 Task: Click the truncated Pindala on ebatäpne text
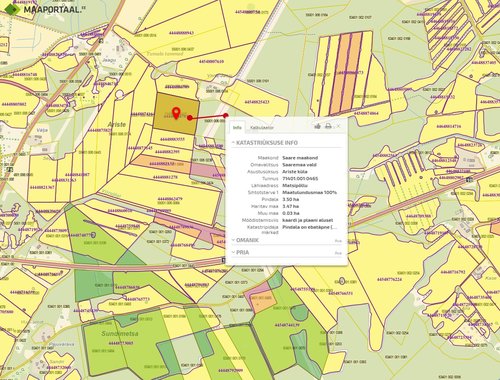[310, 227]
